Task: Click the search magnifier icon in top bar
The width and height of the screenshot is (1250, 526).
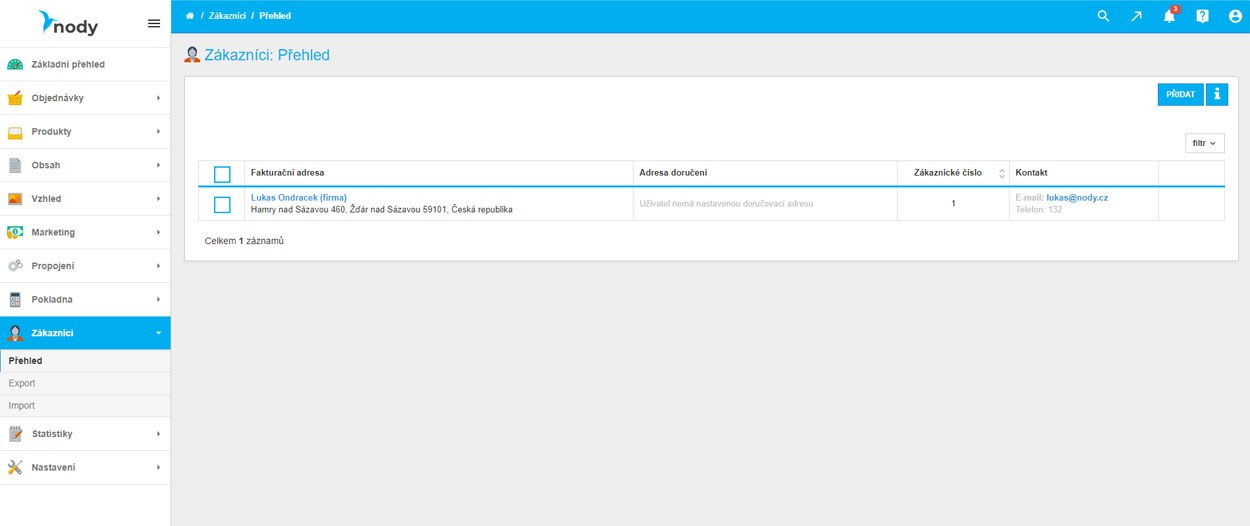Action: click(x=1103, y=16)
